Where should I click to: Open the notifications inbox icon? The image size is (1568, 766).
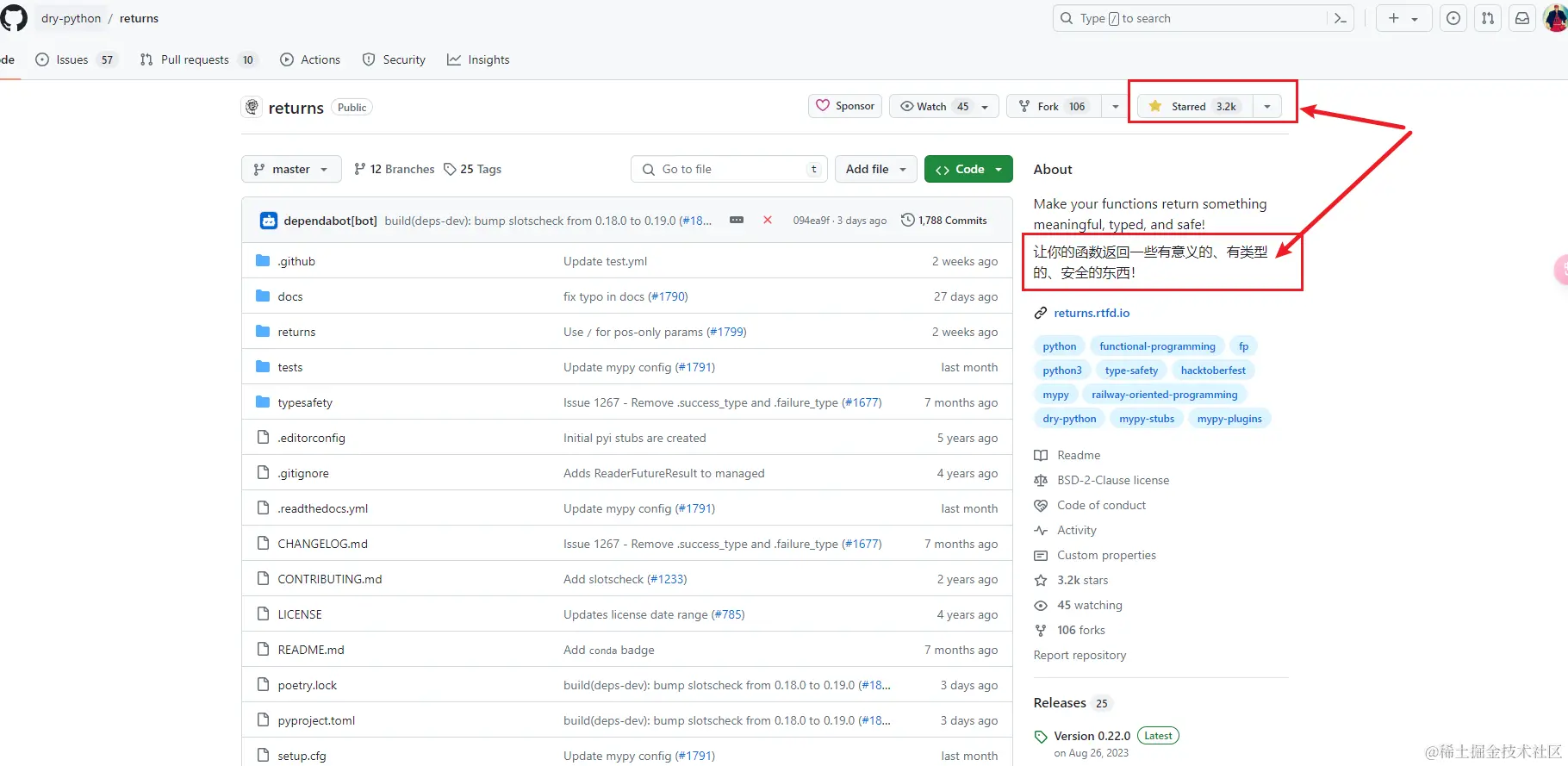click(1522, 18)
